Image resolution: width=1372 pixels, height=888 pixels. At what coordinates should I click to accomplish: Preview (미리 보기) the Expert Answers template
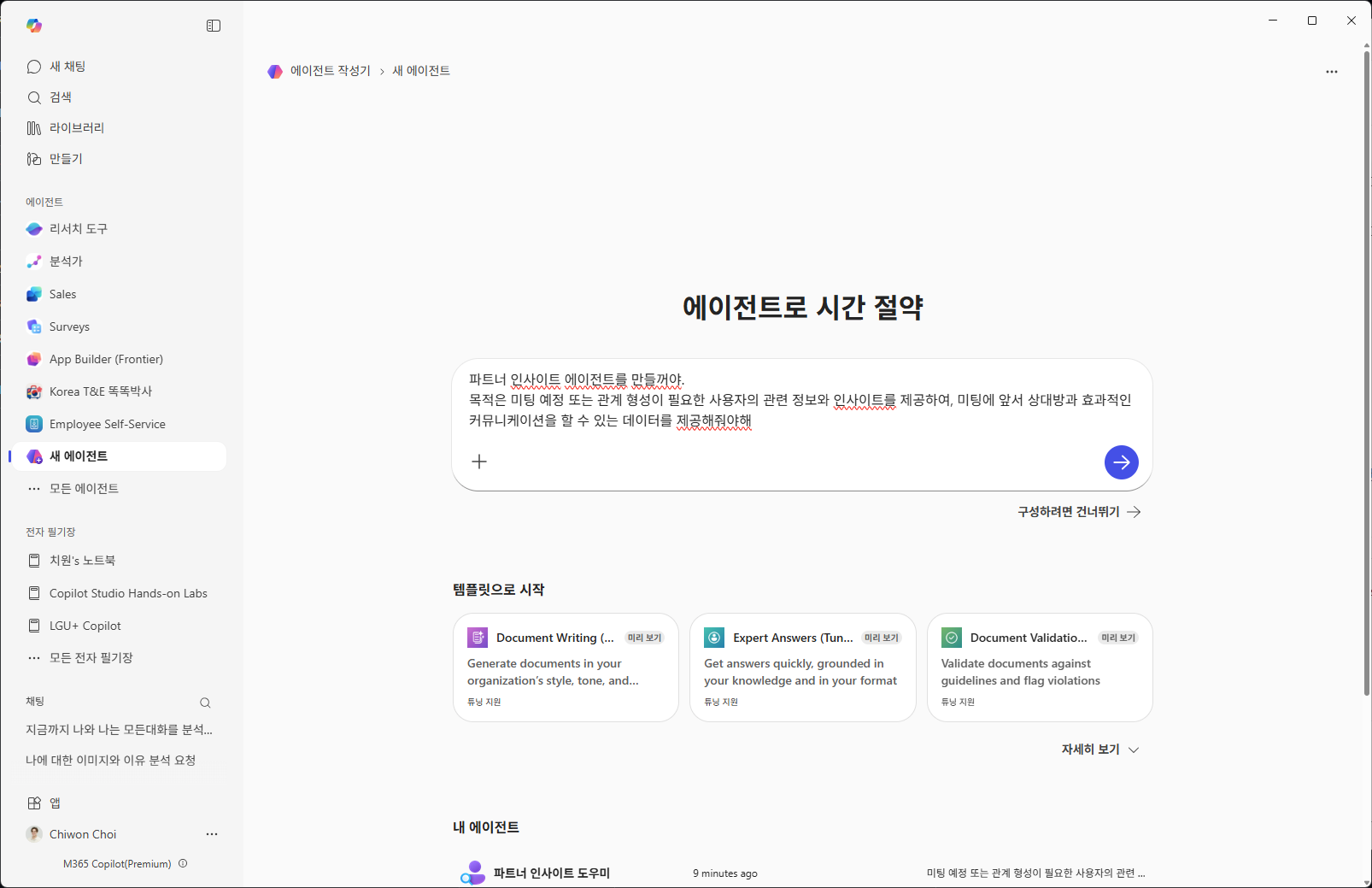(881, 638)
